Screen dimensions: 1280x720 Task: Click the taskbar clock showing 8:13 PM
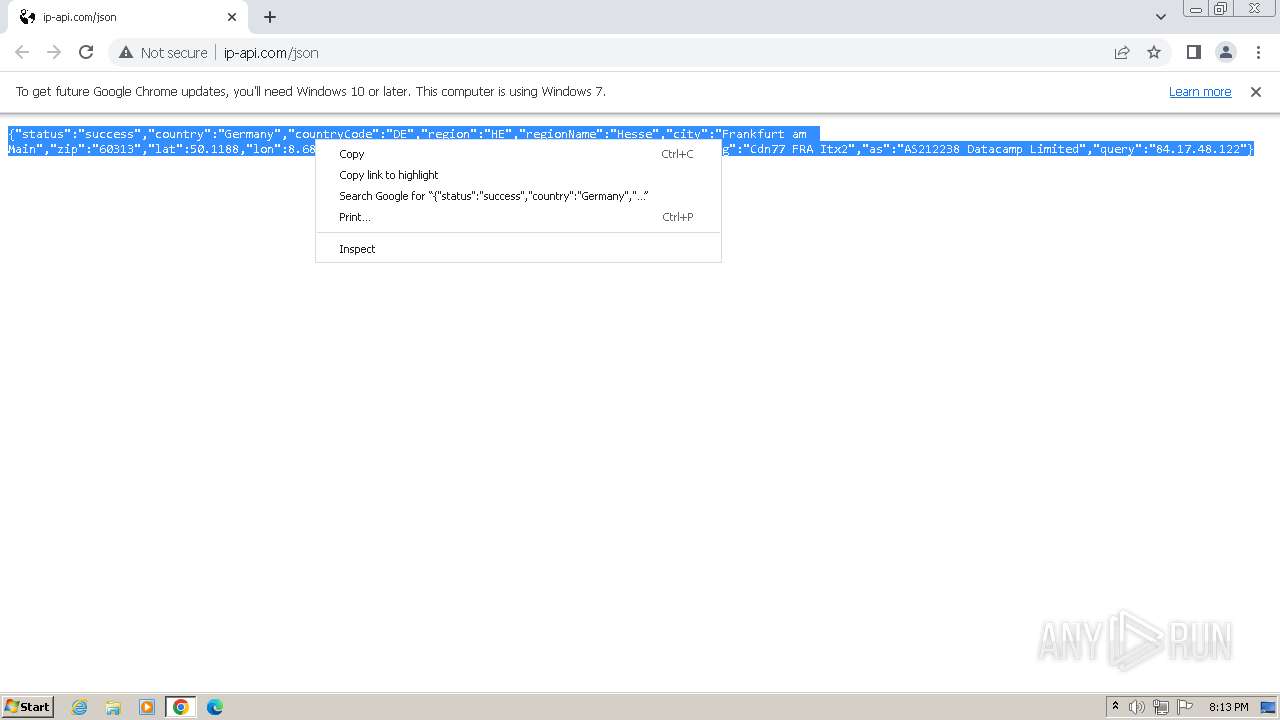[x=1228, y=707]
